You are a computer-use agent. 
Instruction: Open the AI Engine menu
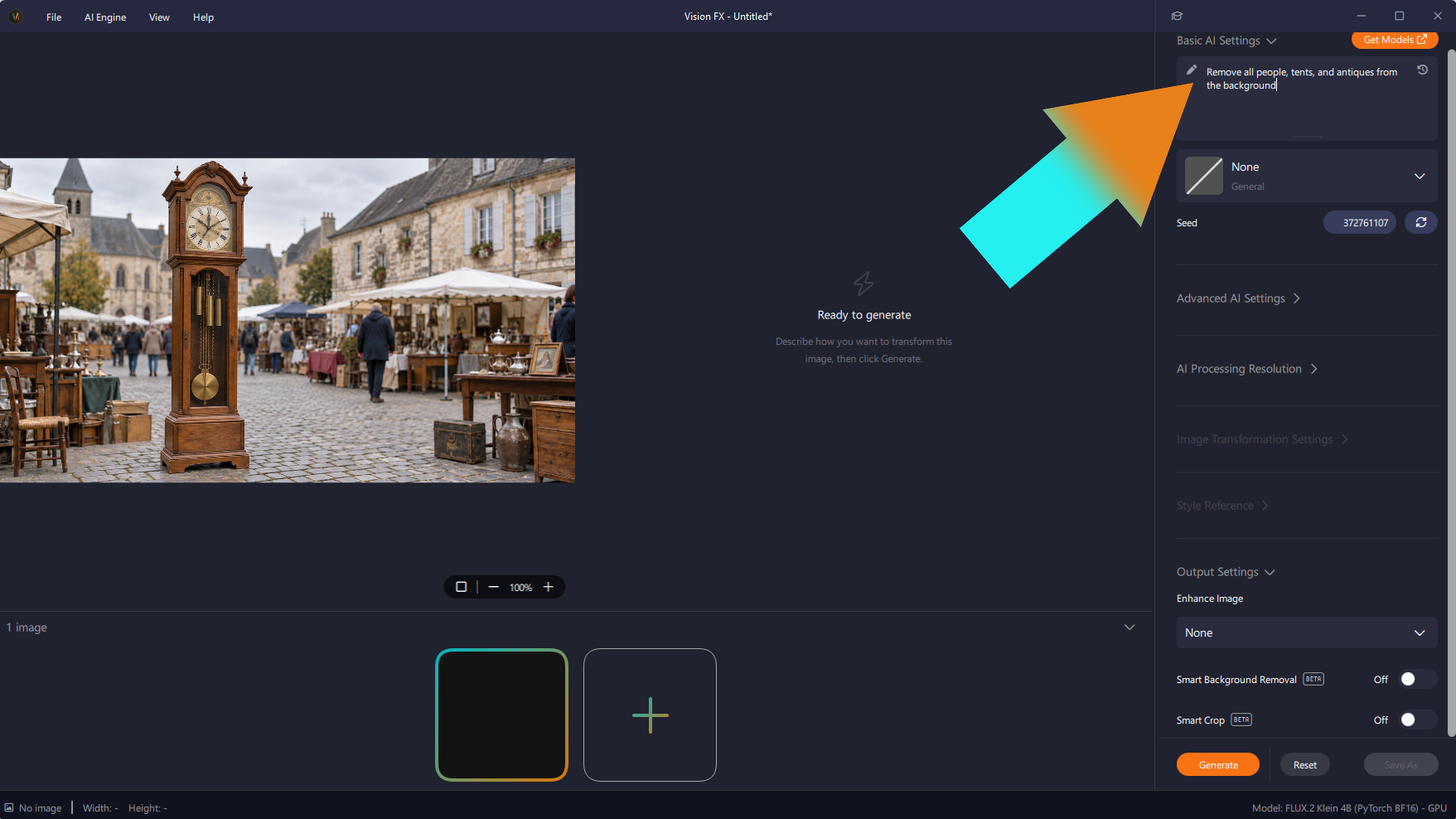click(x=105, y=17)
